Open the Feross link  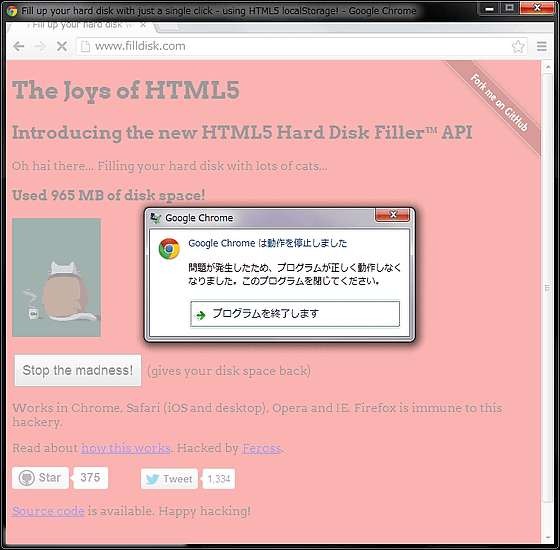point(261,448)
